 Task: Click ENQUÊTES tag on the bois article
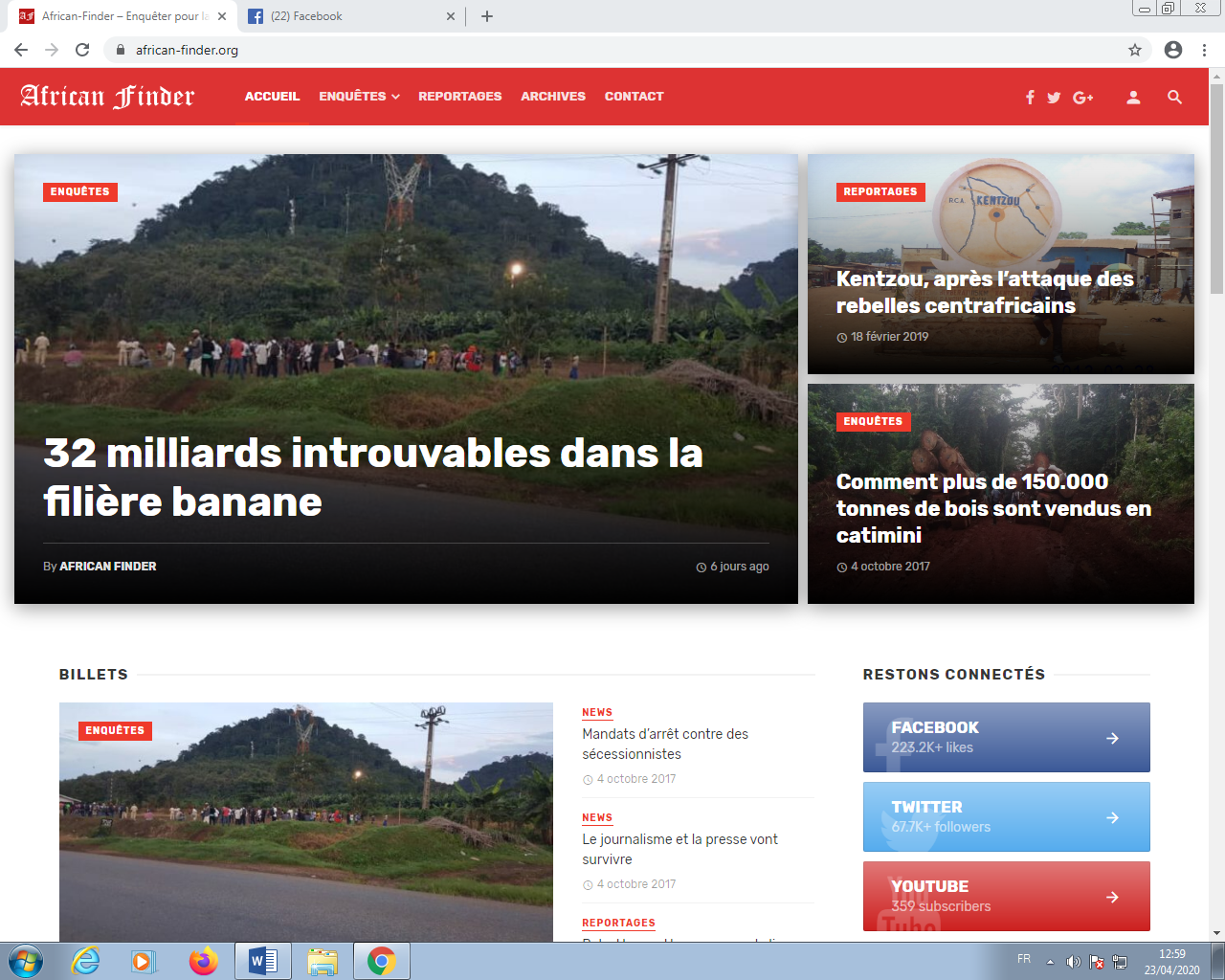tap(873, 421)
